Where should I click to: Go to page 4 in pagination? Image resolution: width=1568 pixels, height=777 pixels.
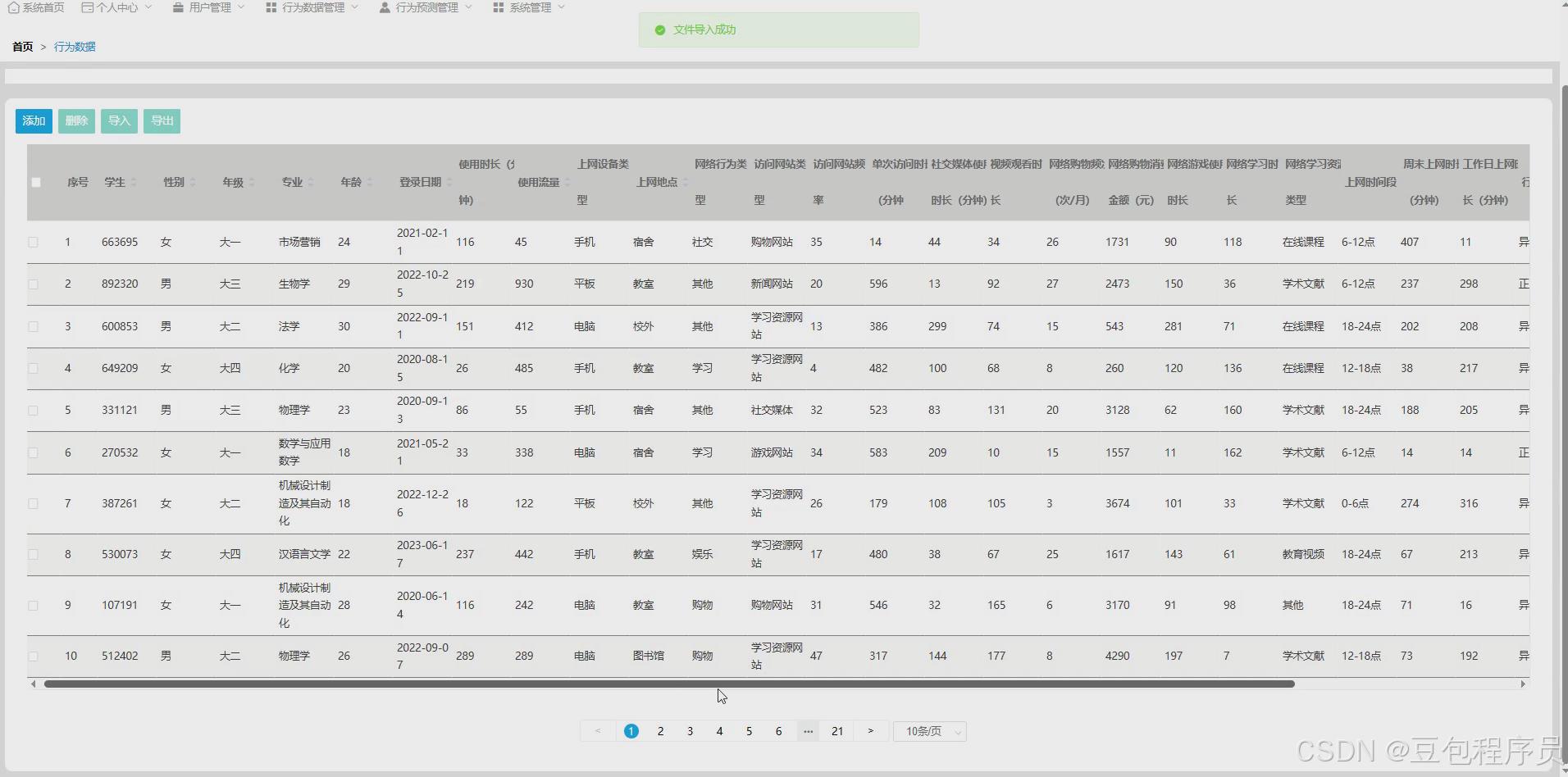point(719,731)
